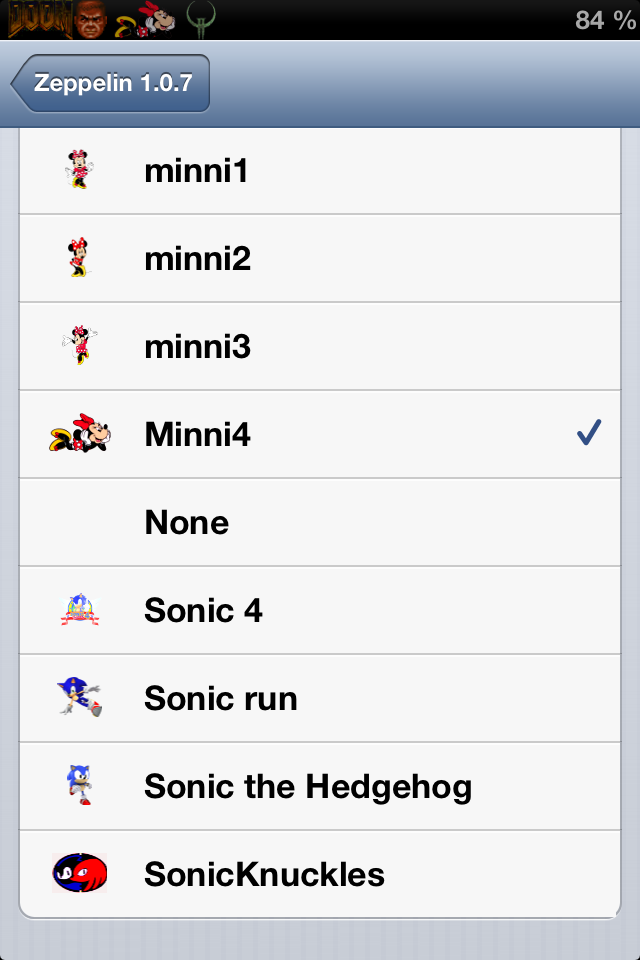Screen dimensions: 640x960
Task: Click the minni3 theme icon
Action: tap(79, 346)
